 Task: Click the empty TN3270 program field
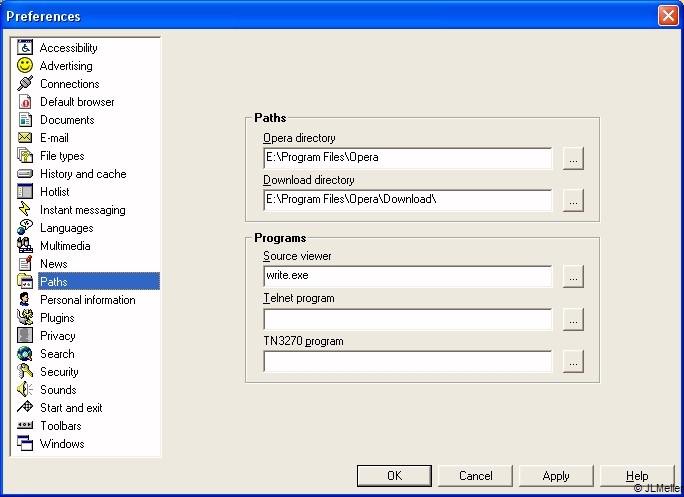(407, 361)
